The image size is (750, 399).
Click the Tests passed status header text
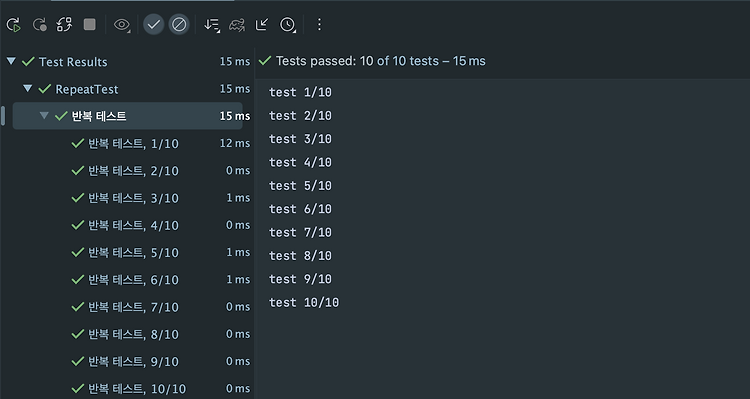click(381, 61)
